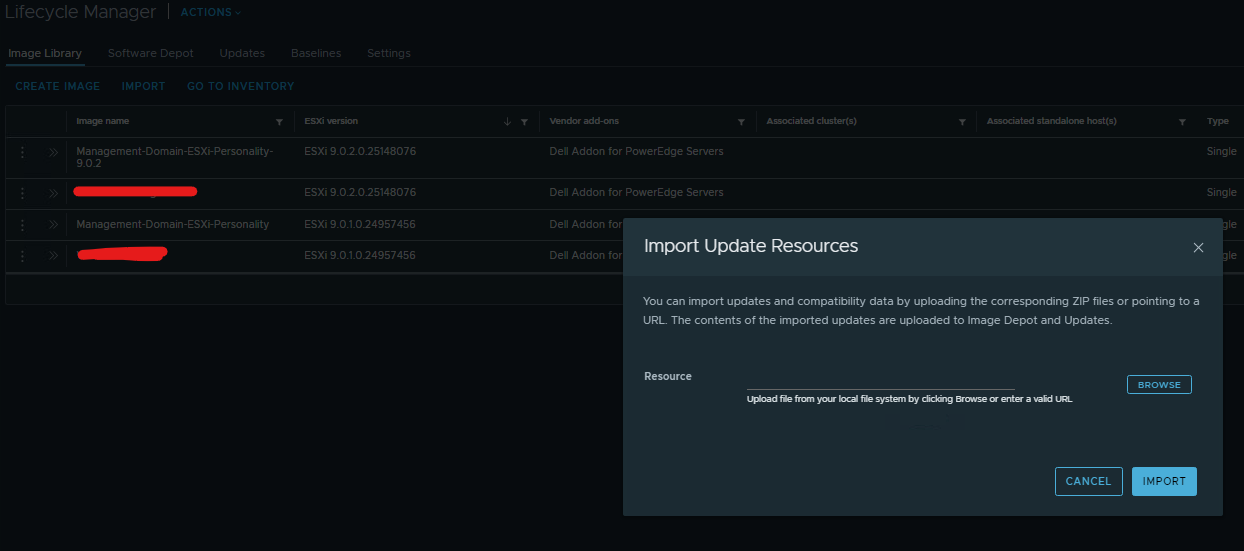Image resolution: width=1244 pixels, height=551 pixels.
Task: Focus the Resource URL input field
Action: (x=880, y=380)
